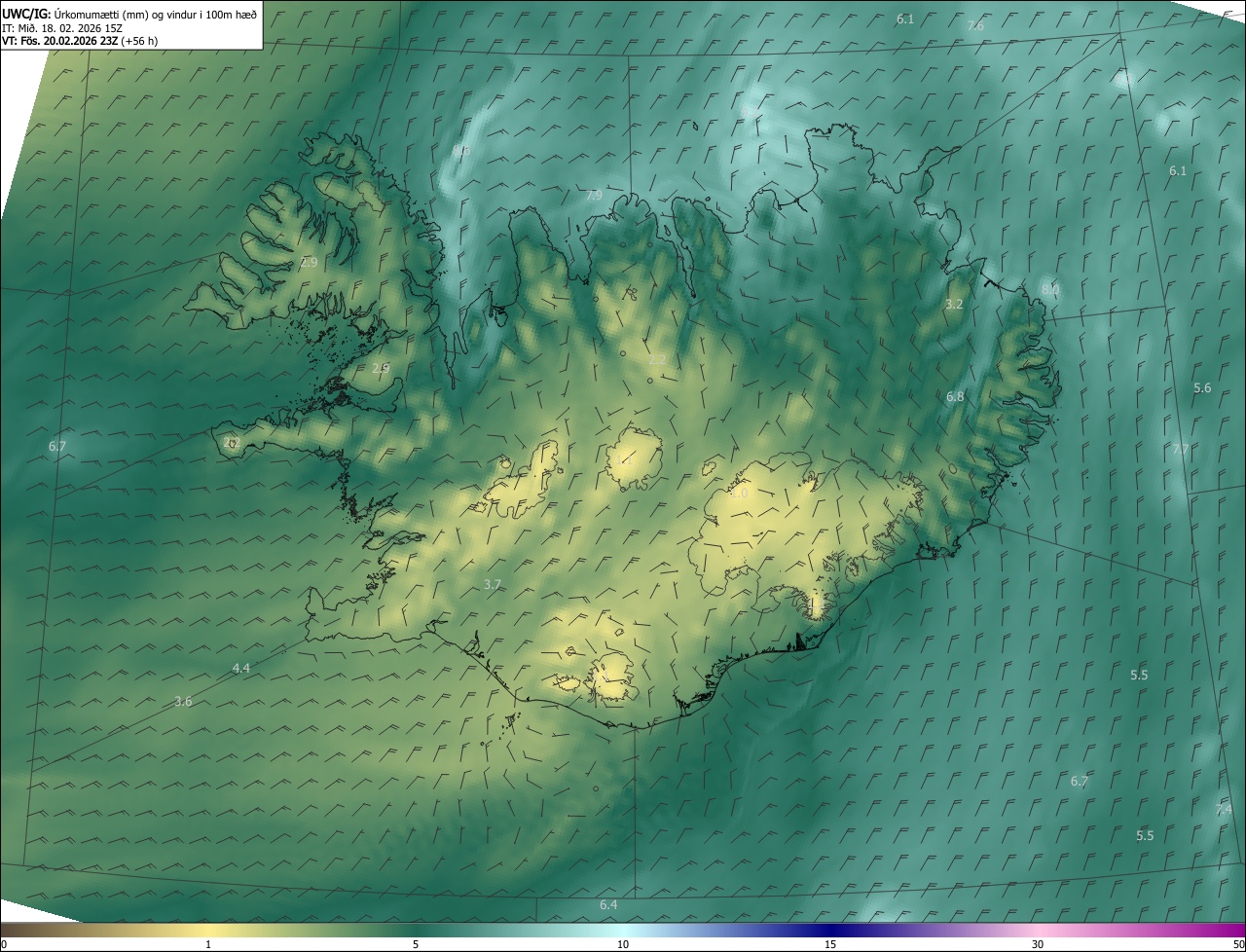Screen dimensions: 1246x952
Task: Click the 3.7 value label on the map
Action: coord(493,585)
